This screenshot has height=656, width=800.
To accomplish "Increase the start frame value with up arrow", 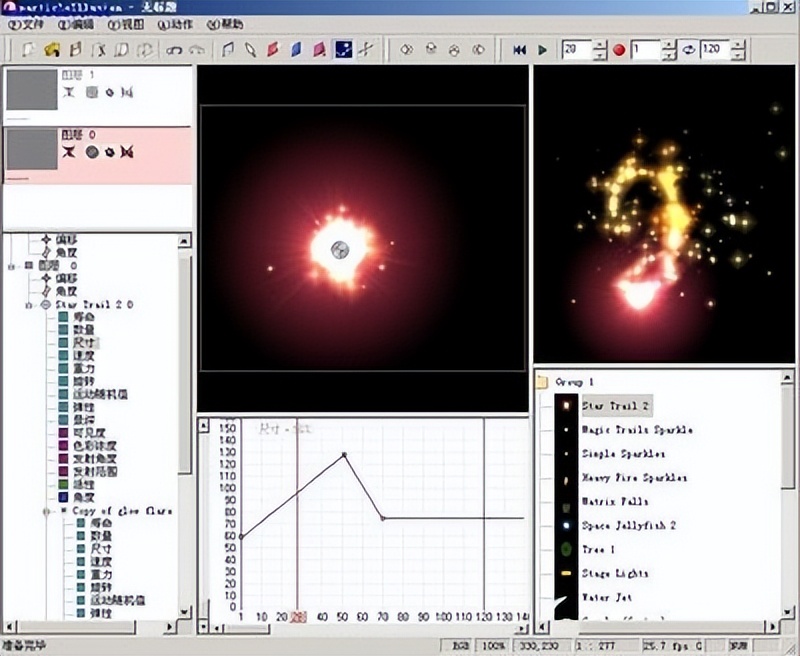I will point(599,44).
